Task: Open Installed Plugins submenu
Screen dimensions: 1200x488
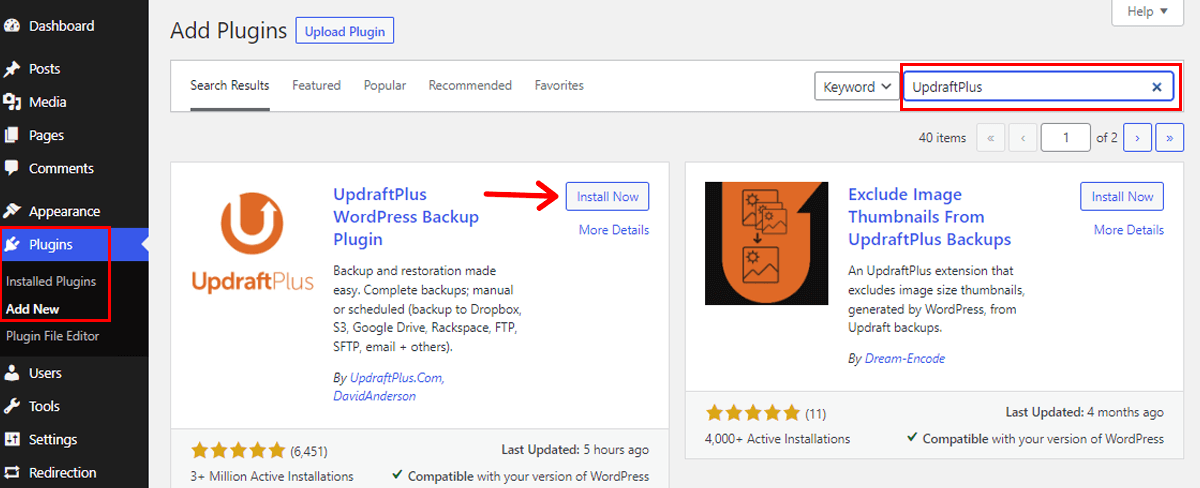Action: click(x=51, y=282)
